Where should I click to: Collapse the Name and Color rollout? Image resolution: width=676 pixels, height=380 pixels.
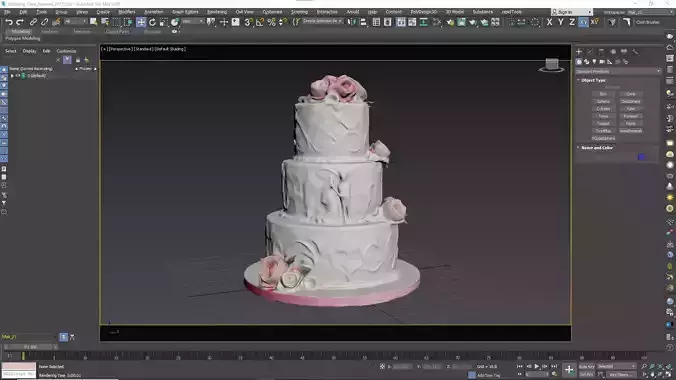click(x=597, y=148)
